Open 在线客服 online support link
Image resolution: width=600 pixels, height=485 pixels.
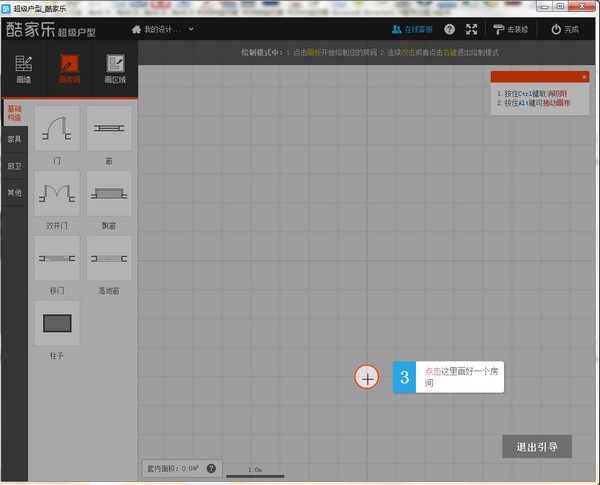click(x=412, y=29)
